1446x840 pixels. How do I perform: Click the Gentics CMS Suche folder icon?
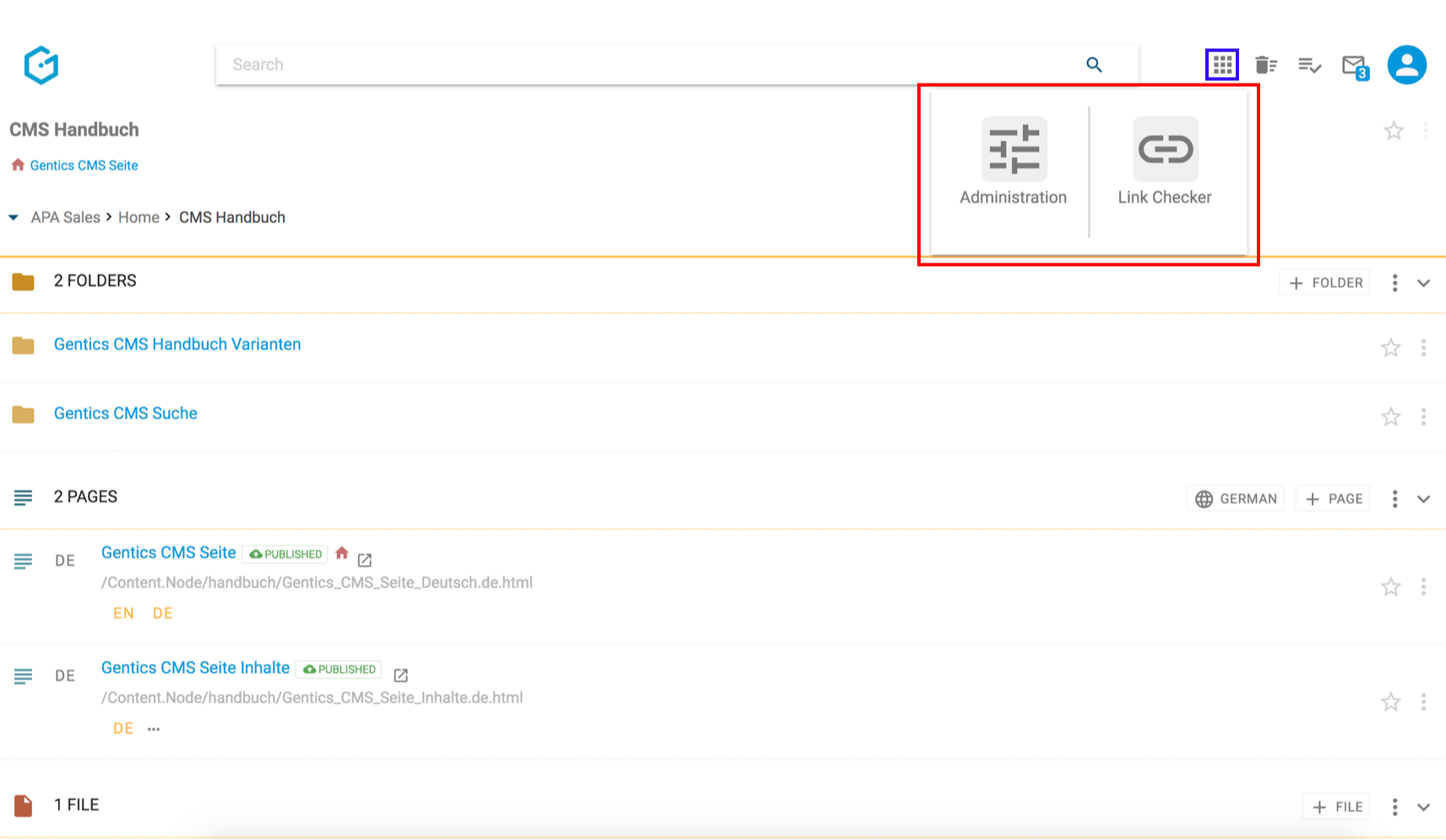coord(24,415)
